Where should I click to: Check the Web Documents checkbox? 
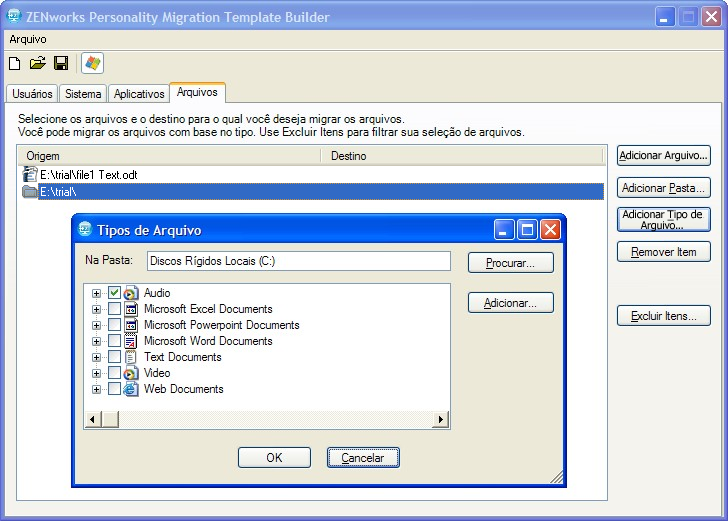click(114, 389)
